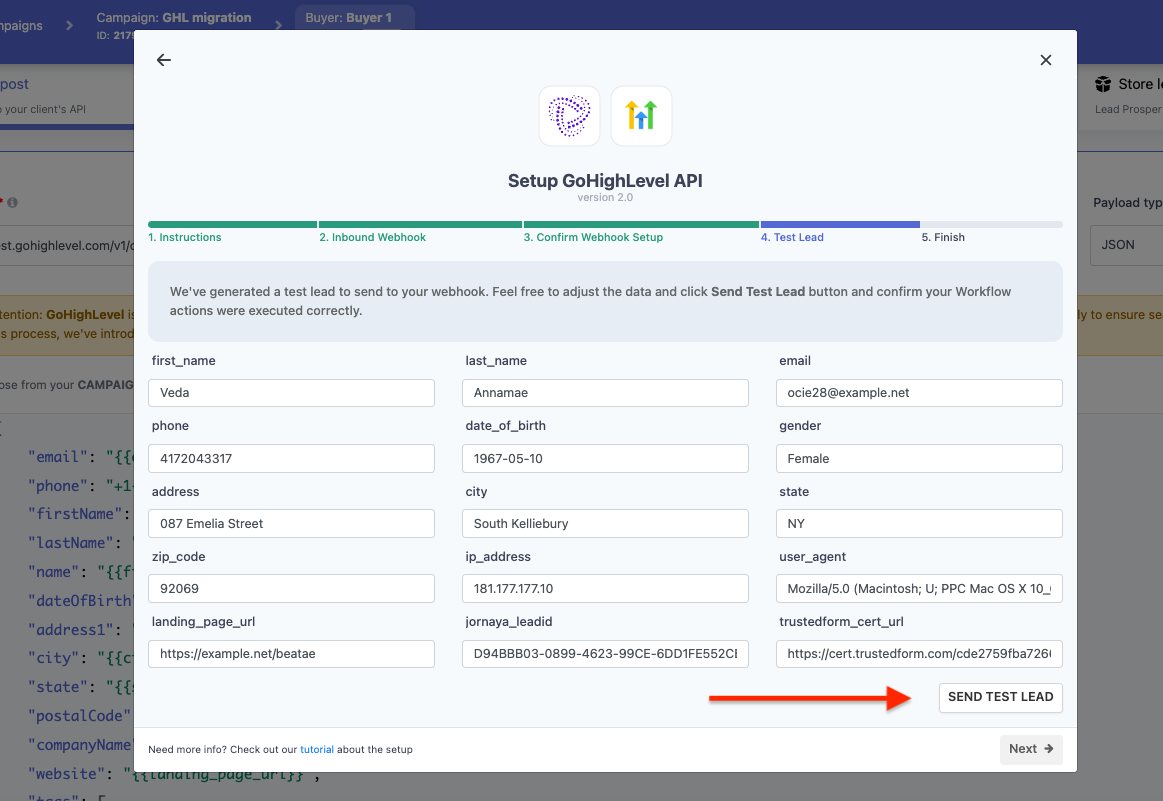1163x801 pixels.
Task: Click the user_agent field with Mozilla/5.0
Action: [919, 589]
